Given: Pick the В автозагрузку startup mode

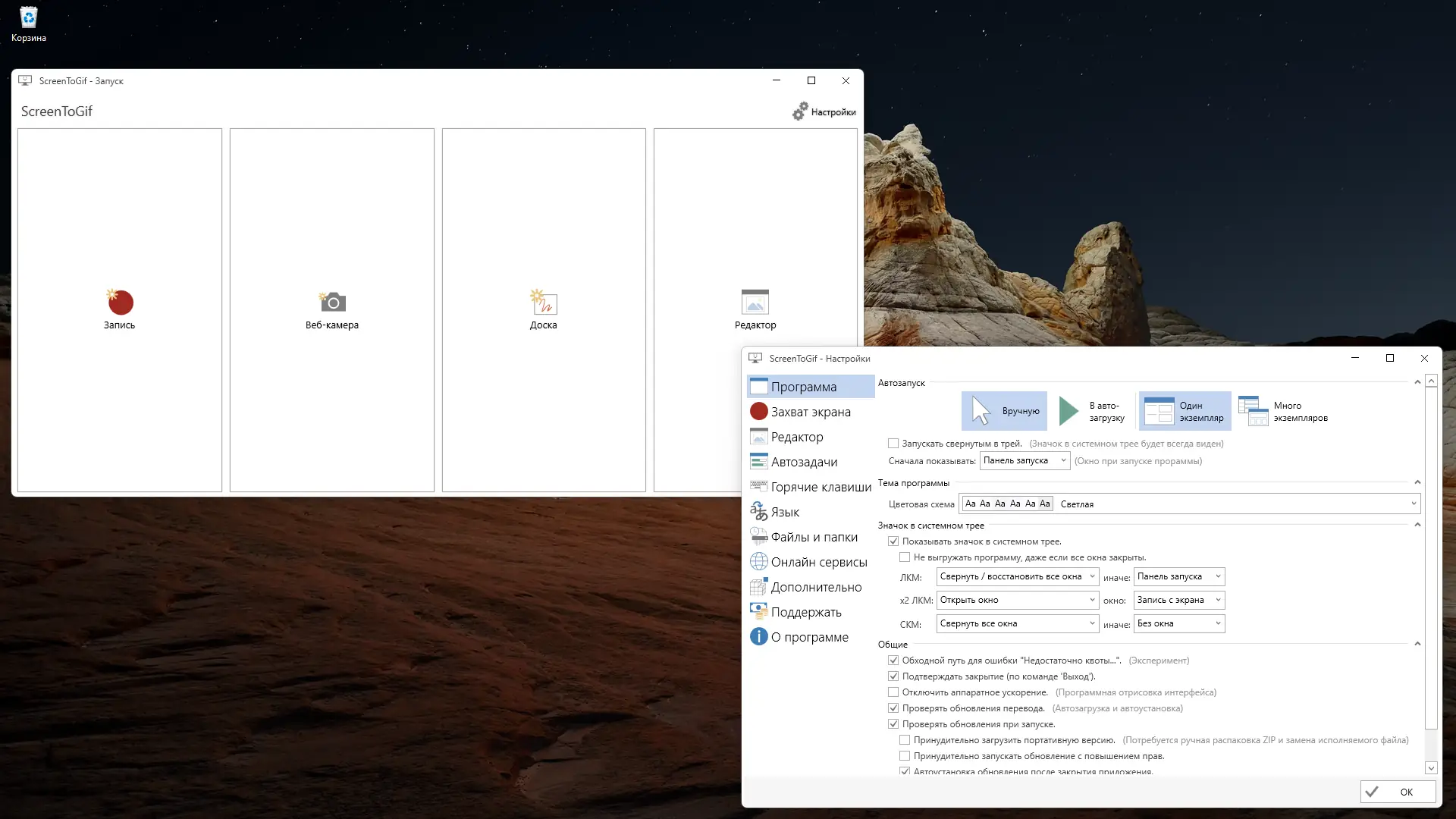Looking at the screenshot, I should point(1092,411).
